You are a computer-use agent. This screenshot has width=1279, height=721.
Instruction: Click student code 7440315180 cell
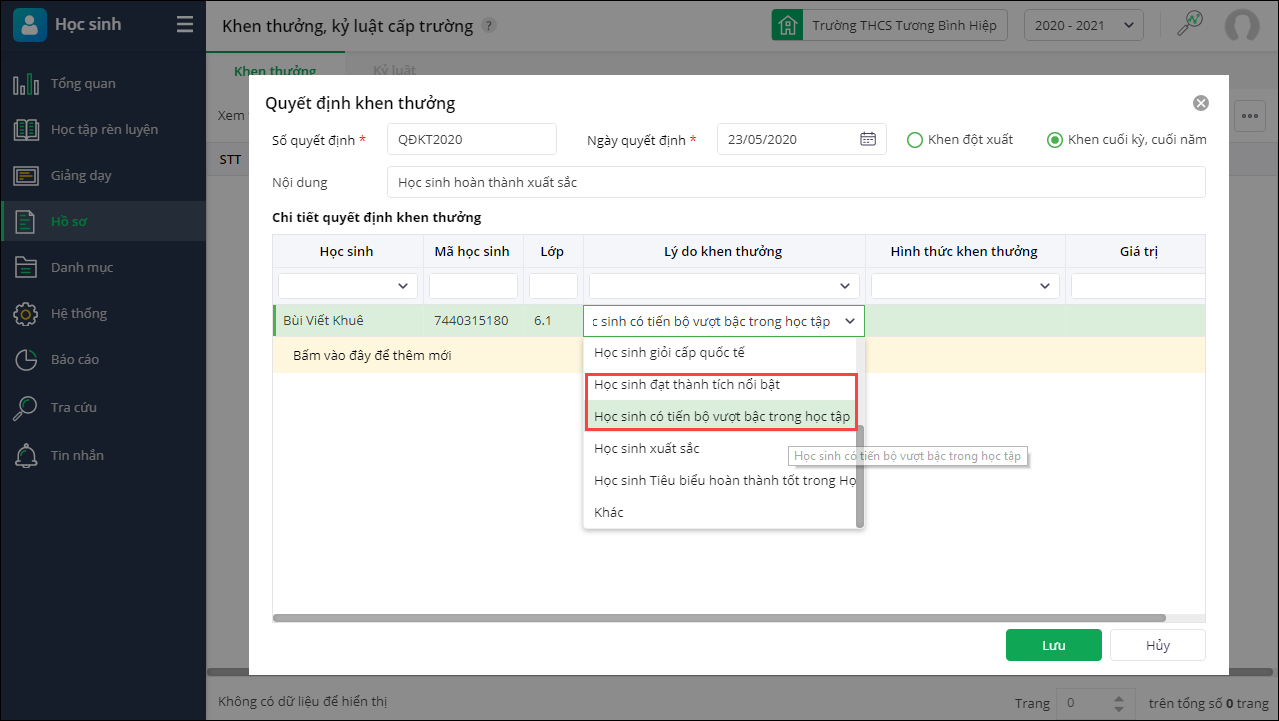[x=473, y=321]
